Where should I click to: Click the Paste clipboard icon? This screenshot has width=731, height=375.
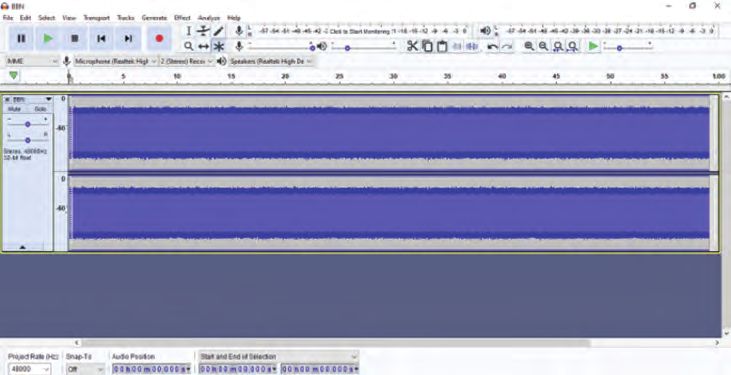click(x=442, y=46)
